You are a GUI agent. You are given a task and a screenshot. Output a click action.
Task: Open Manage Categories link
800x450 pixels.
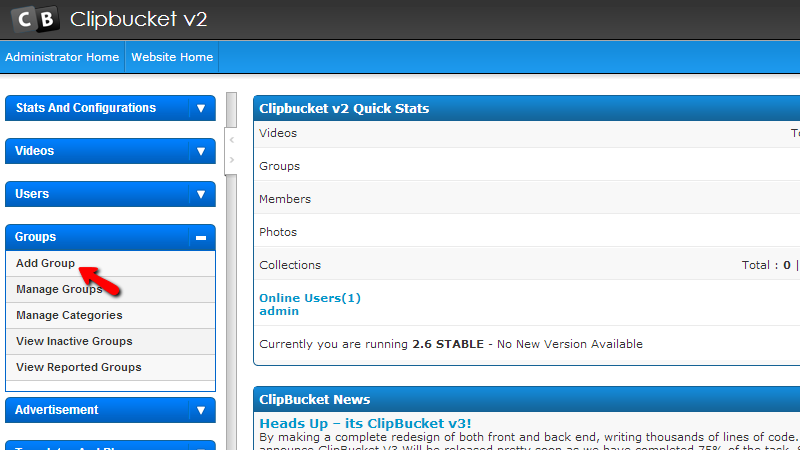[69, 315]
